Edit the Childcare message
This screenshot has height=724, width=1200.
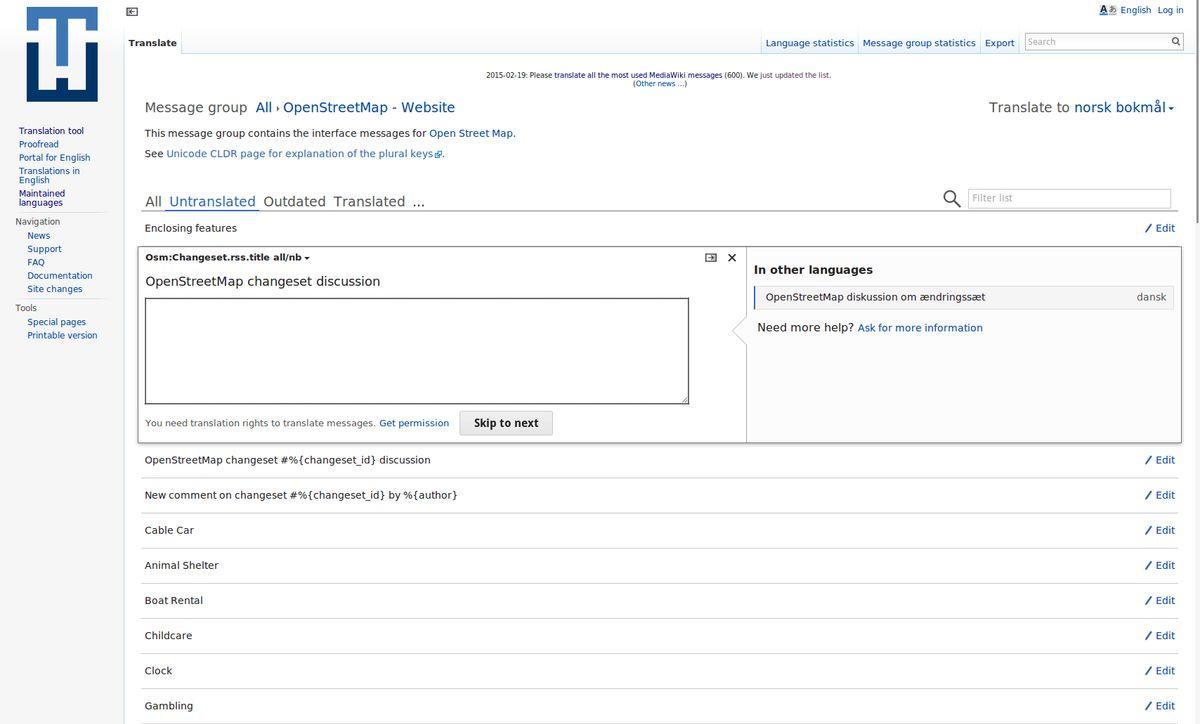pyautogui.click(x=1160, y=635)
